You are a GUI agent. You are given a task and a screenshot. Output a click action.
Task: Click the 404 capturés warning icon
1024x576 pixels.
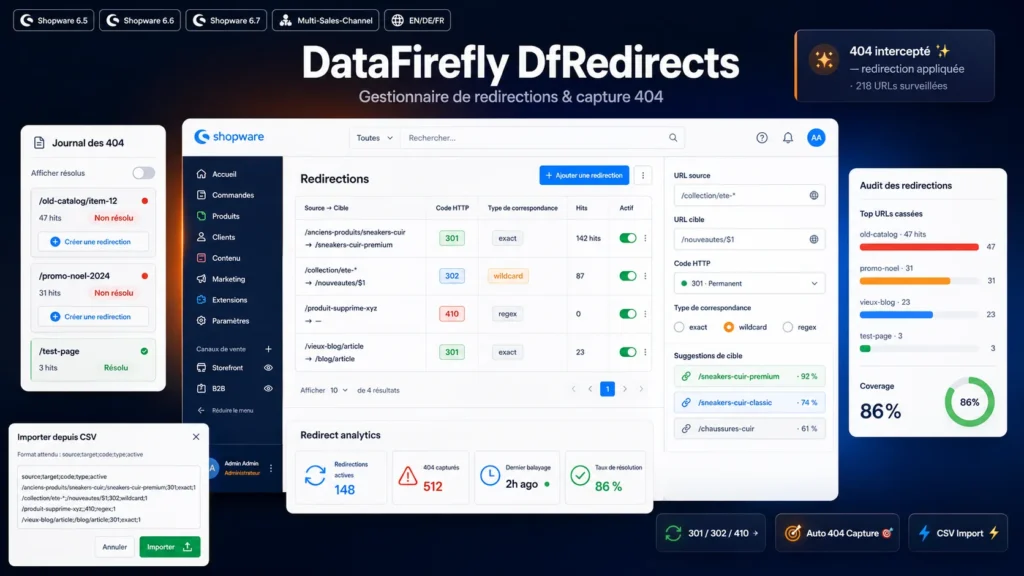[x=408, y=475]
